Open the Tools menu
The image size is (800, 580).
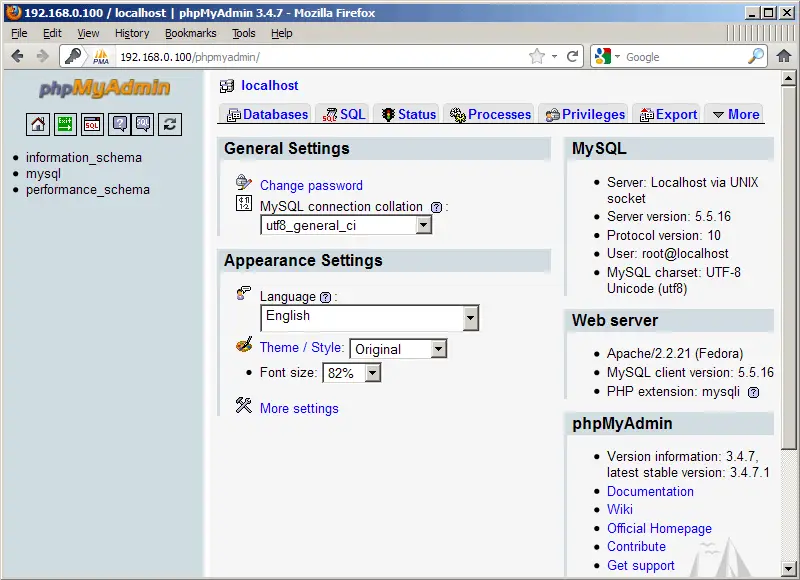point(244,33)
